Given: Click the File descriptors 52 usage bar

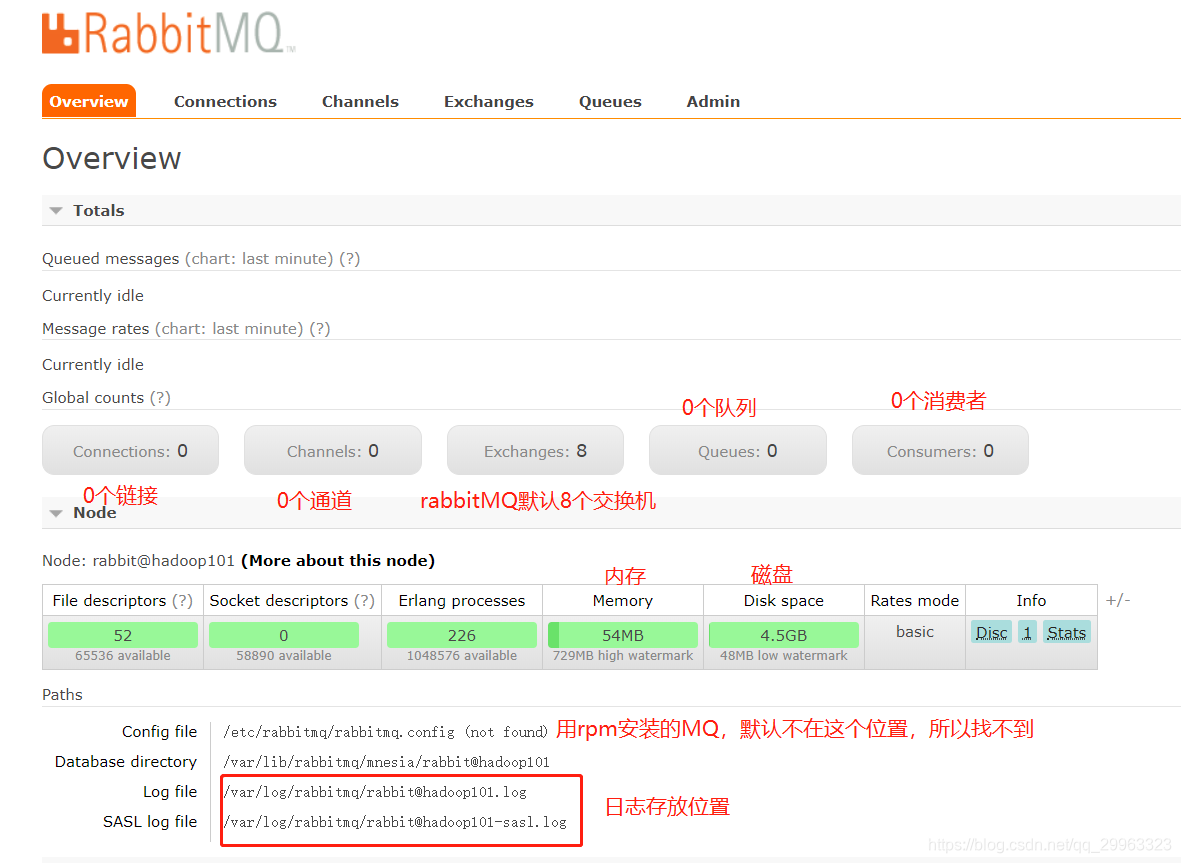Looking at the screenshot, I should click(123, 635).
